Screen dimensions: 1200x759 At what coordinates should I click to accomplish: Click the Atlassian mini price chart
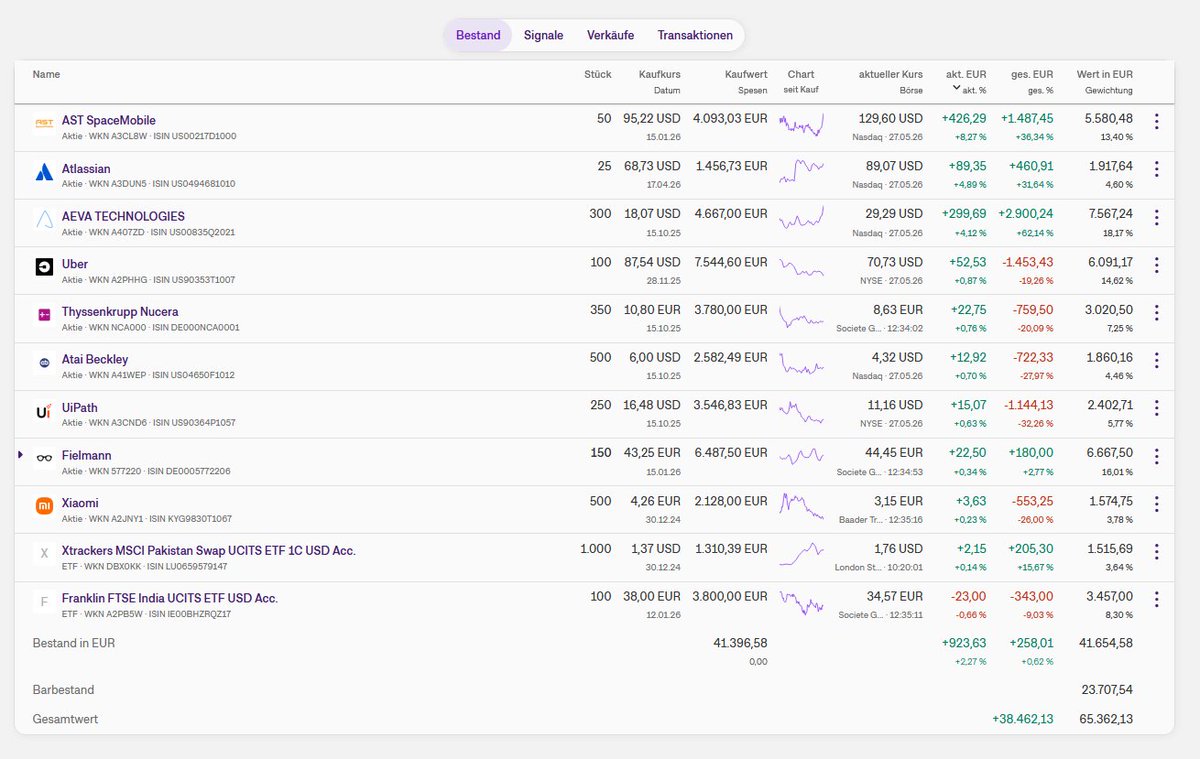[801, 171]
